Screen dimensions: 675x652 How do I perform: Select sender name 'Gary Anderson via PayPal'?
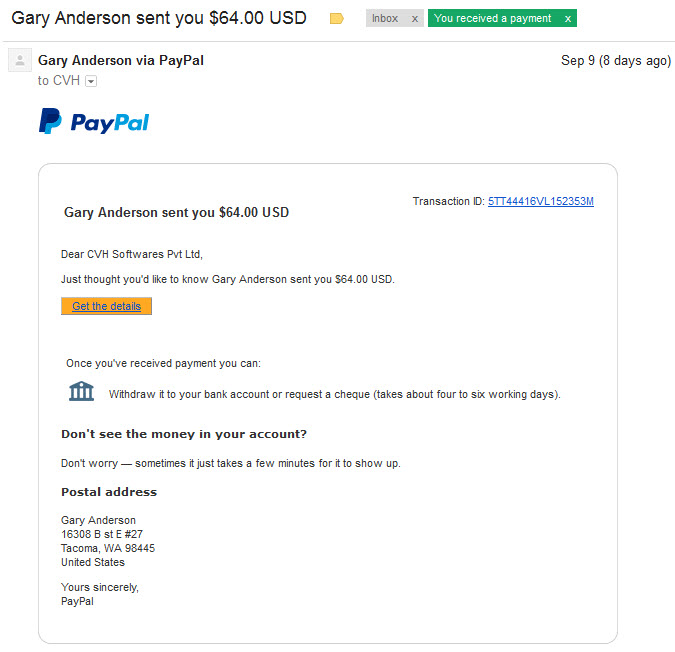tap(121, 60)
